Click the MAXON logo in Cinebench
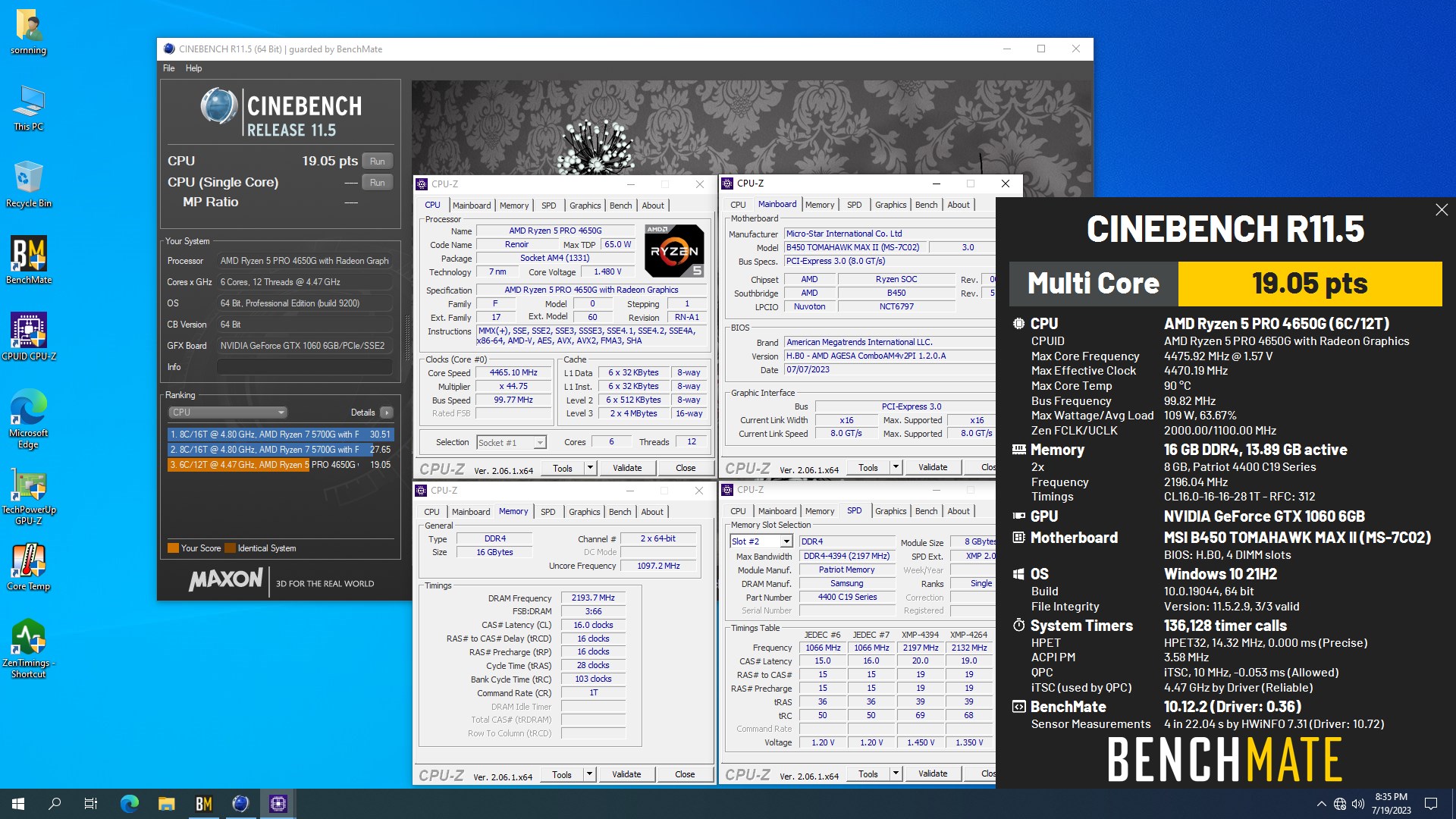1456x819 pixels. pos(226,581)
